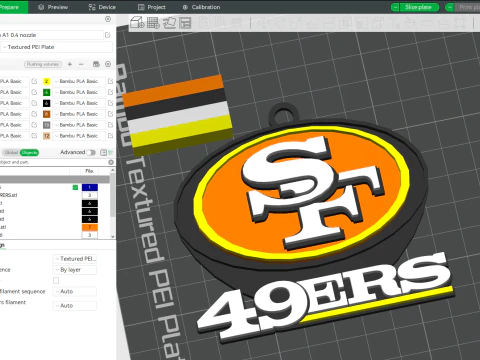Open printer settings gear at panel top
The width and height of the screenshot is (480, 360).
pyautogui.click(x=108, y=19)
